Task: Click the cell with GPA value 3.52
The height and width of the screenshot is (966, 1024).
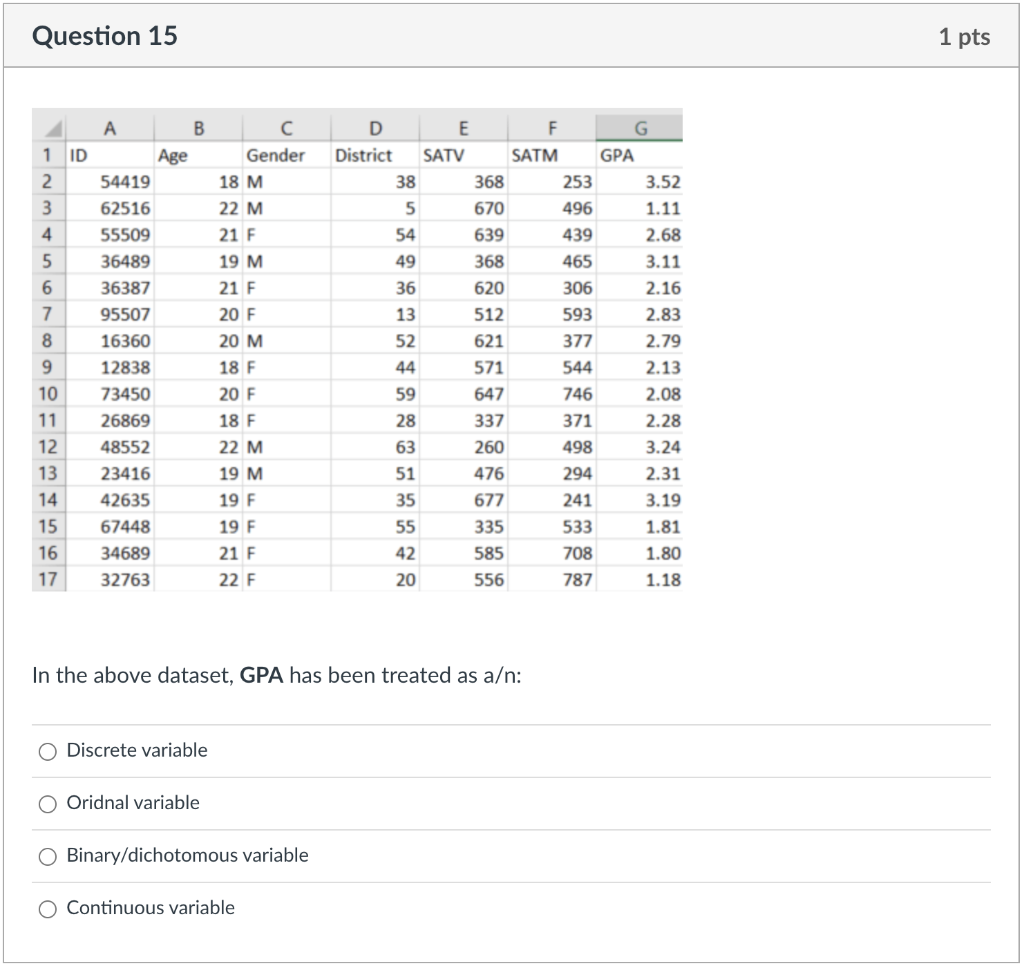Action: pos(660,181)
